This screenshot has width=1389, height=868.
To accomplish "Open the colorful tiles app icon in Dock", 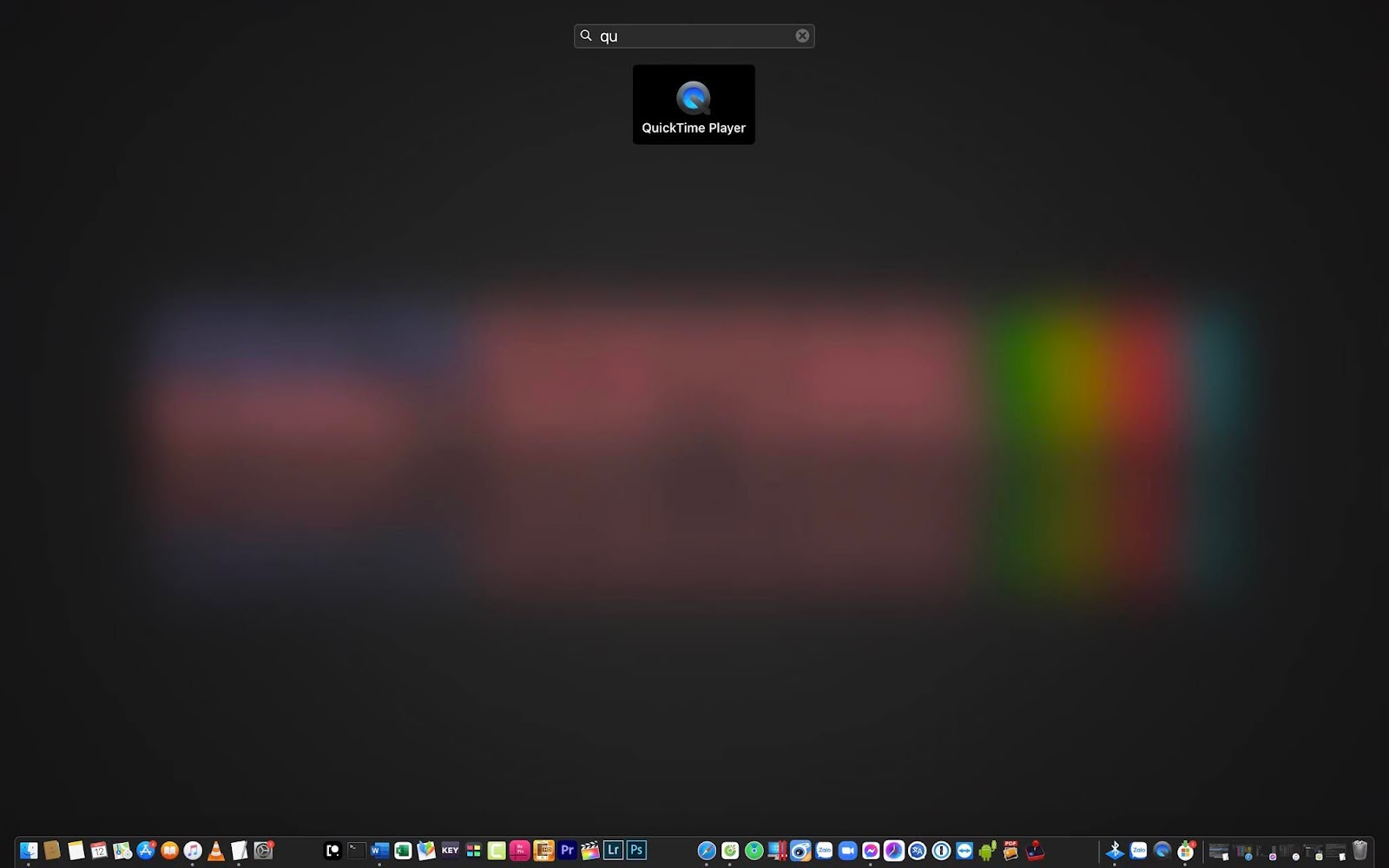I will click(x=473, y=851).
